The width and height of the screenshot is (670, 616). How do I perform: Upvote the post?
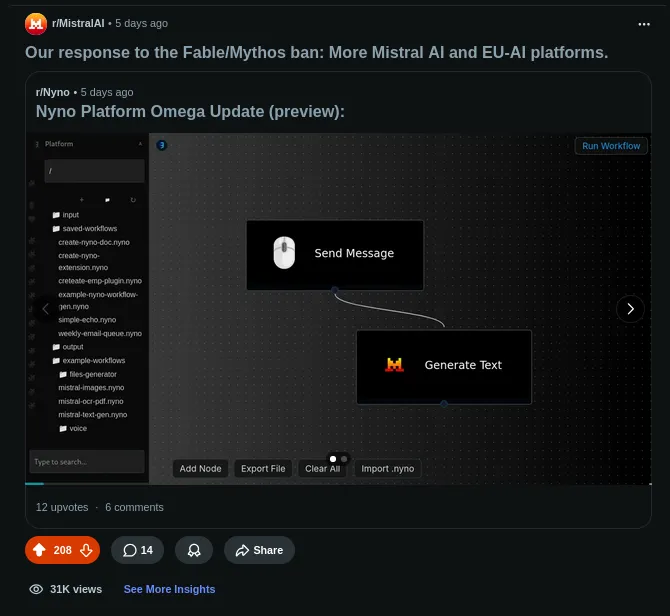(39, 550)
